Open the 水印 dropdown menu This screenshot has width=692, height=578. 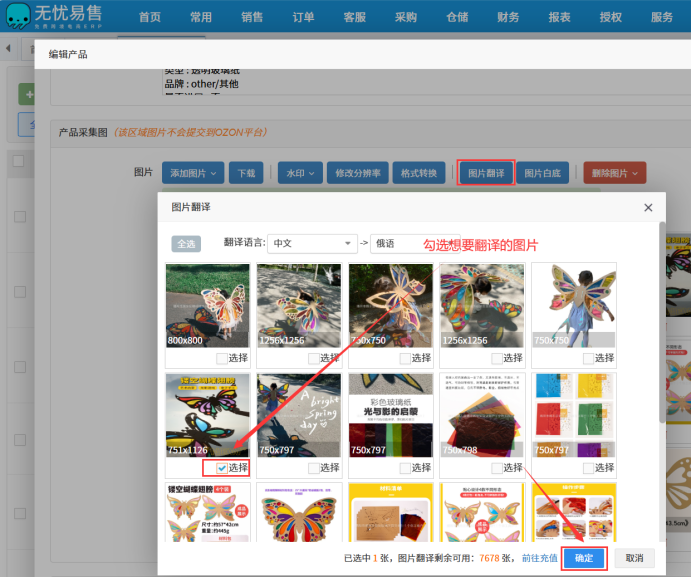click(x=300, y=173)
